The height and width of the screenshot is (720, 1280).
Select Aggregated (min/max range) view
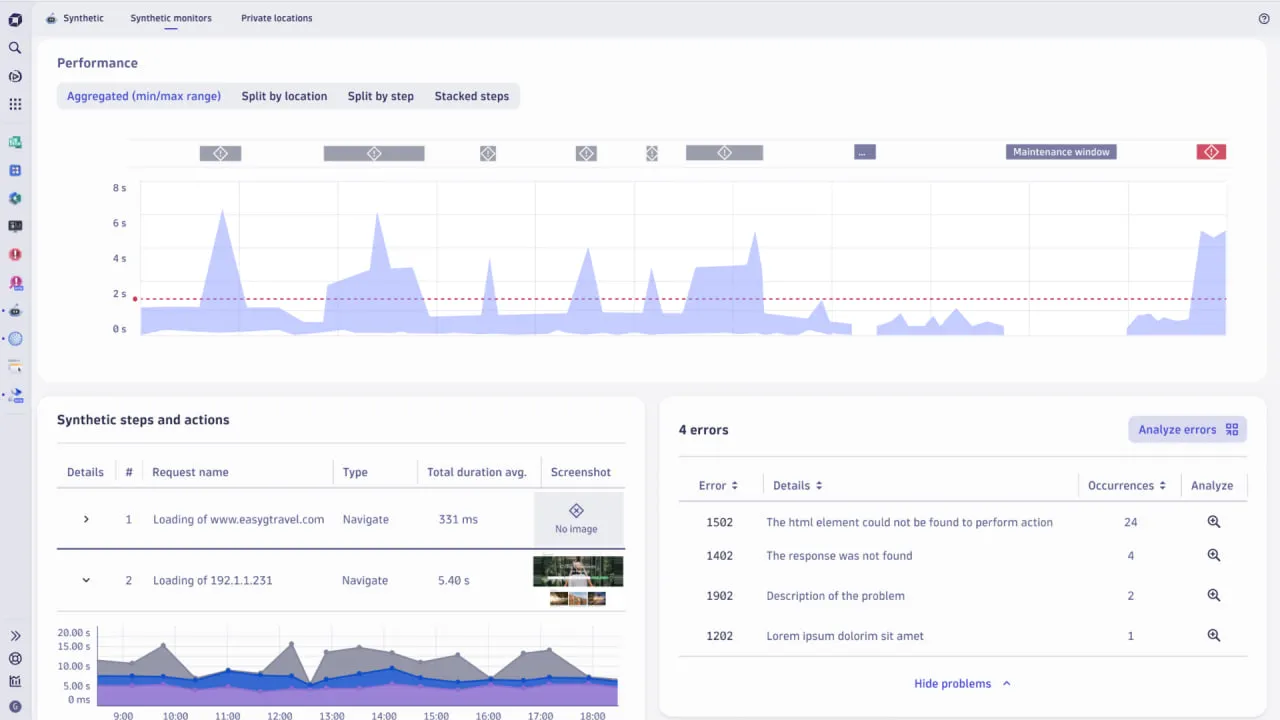tap(144, 97)
